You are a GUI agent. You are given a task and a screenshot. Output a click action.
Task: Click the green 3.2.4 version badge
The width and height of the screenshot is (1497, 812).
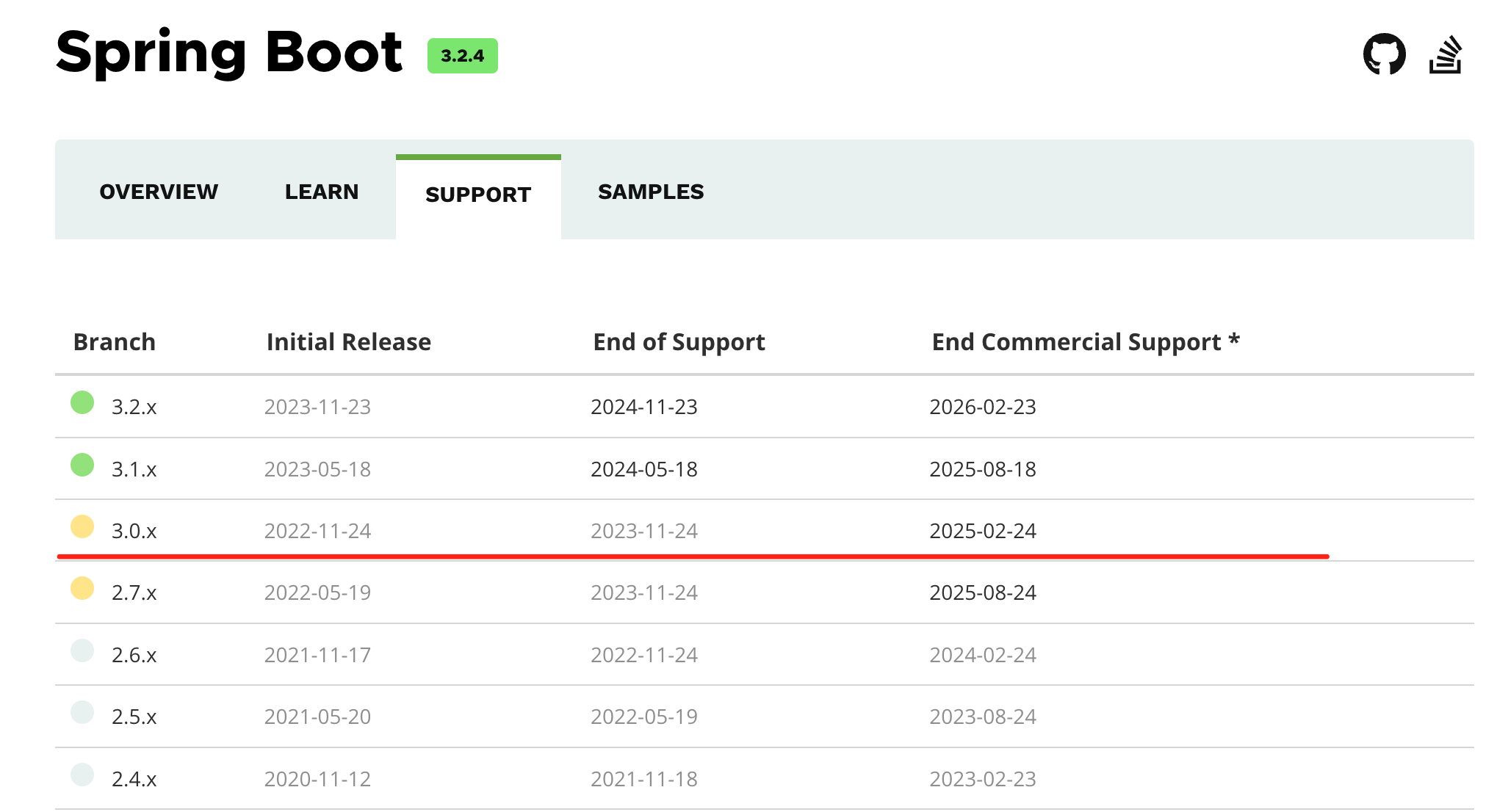tap(462, 56)
